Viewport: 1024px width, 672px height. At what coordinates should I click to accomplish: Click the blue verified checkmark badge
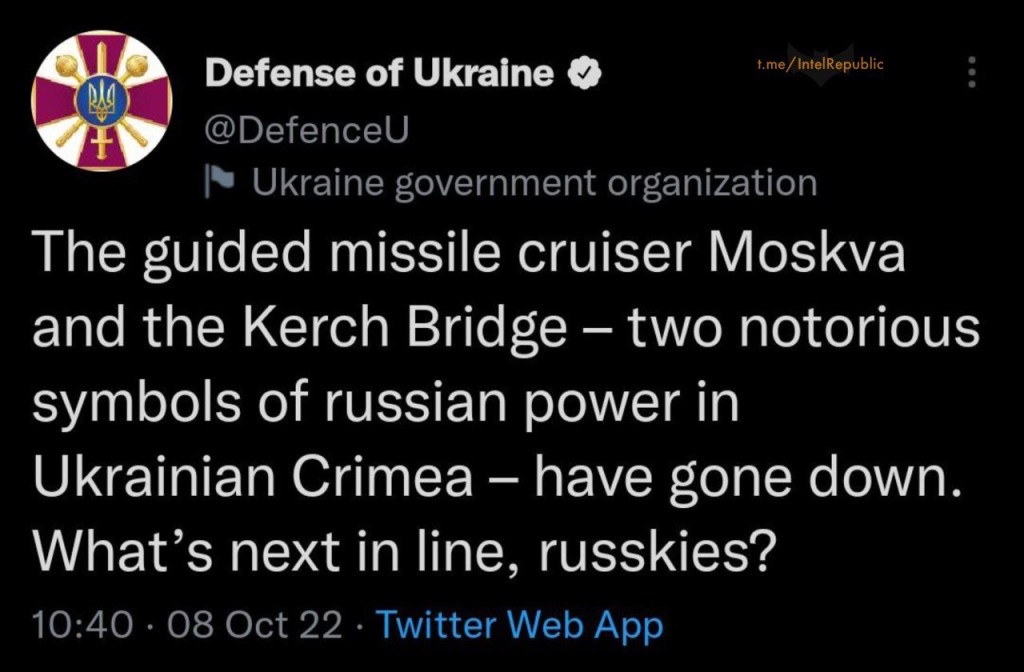point(584,74)
